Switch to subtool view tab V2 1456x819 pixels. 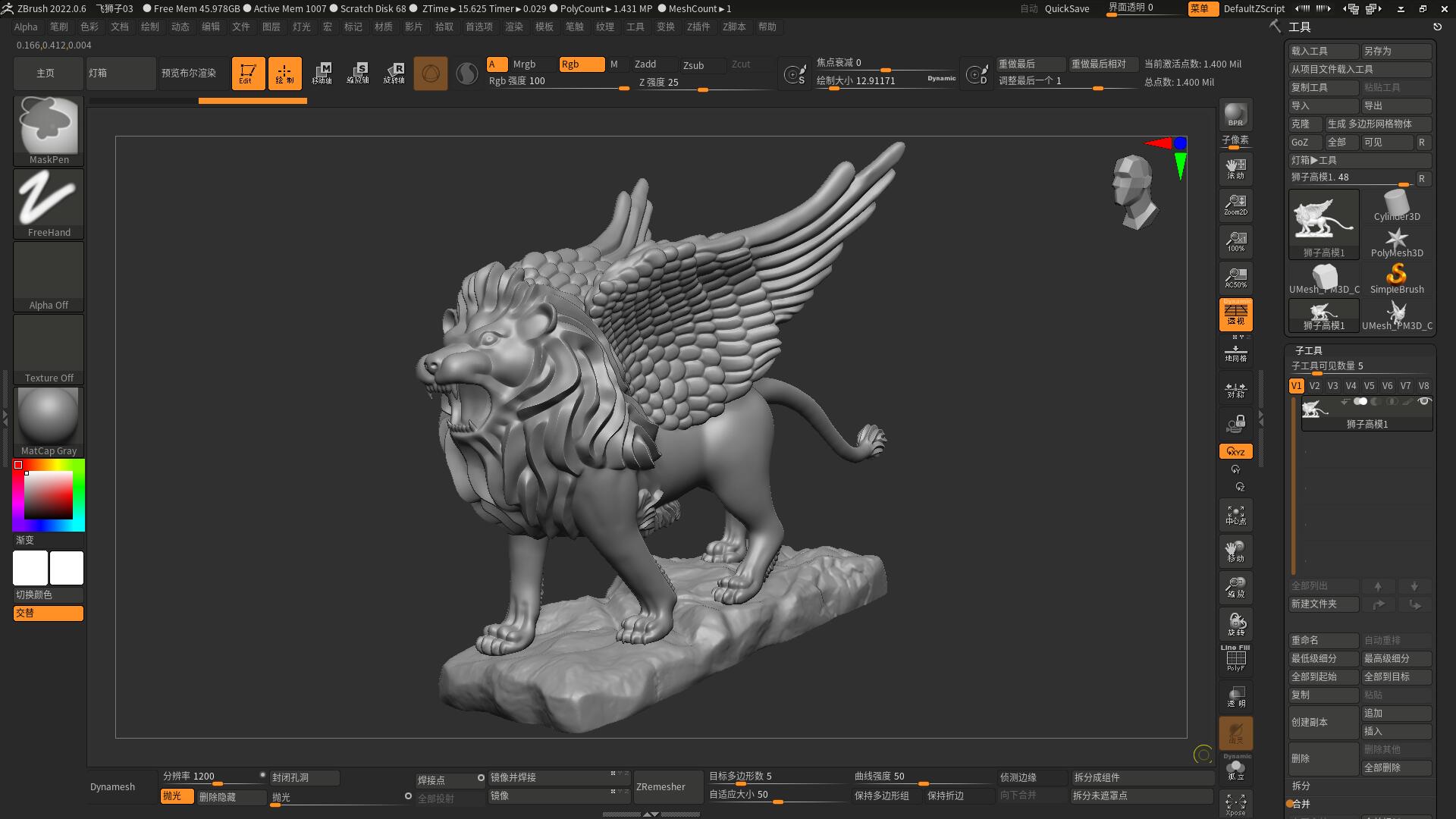pos(1314,385)
